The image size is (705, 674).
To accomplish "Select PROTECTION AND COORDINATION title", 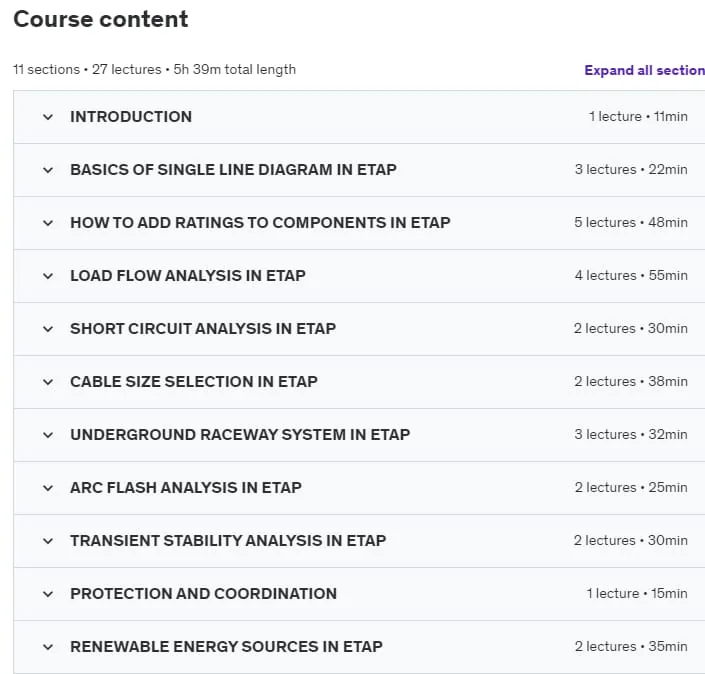I will (x=203, y=594).
